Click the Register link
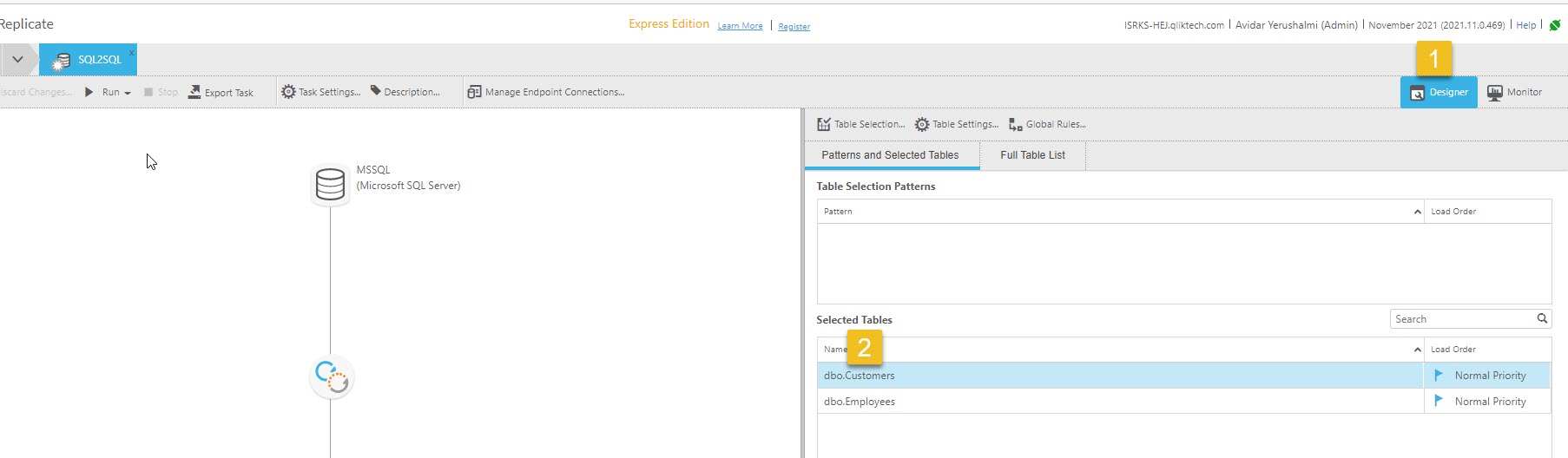Screen dimensions: 1568x458 point(794,27)
